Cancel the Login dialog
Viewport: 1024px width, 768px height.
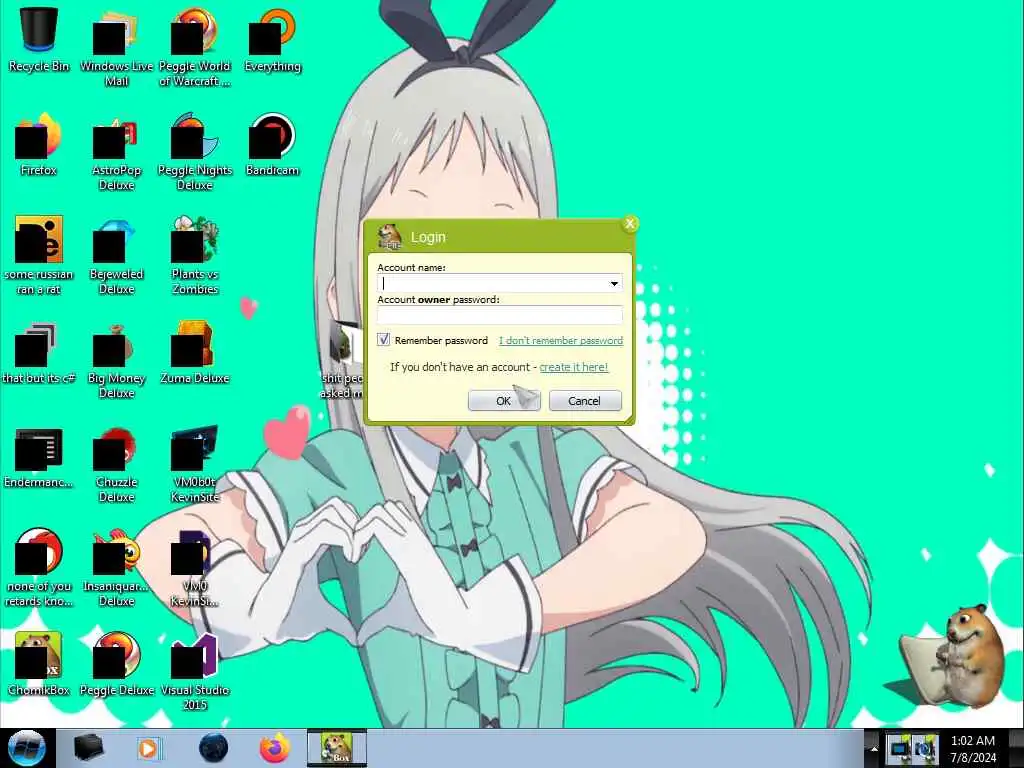point(584,401)
